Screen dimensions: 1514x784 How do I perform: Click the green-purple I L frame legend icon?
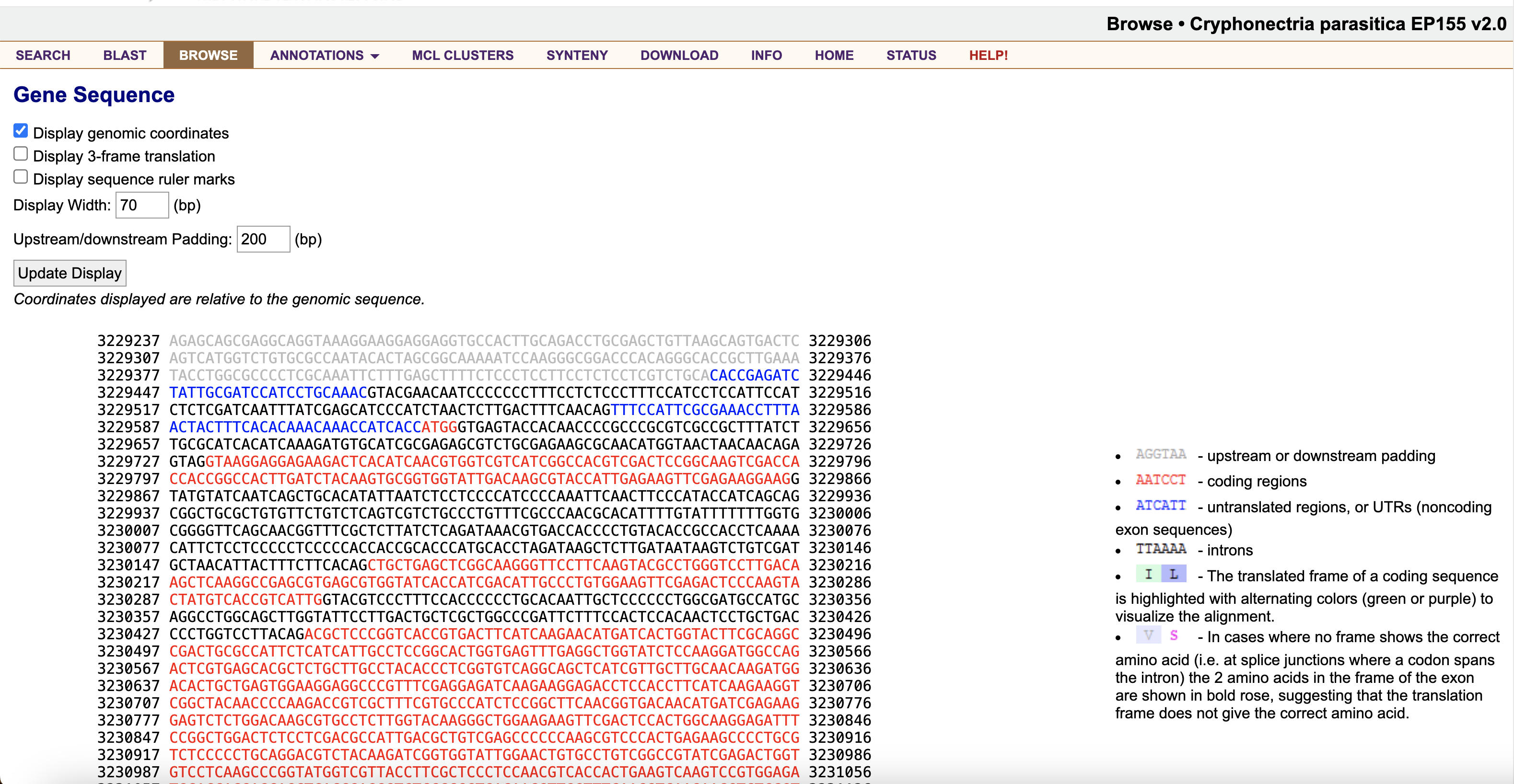(1160, 574)
